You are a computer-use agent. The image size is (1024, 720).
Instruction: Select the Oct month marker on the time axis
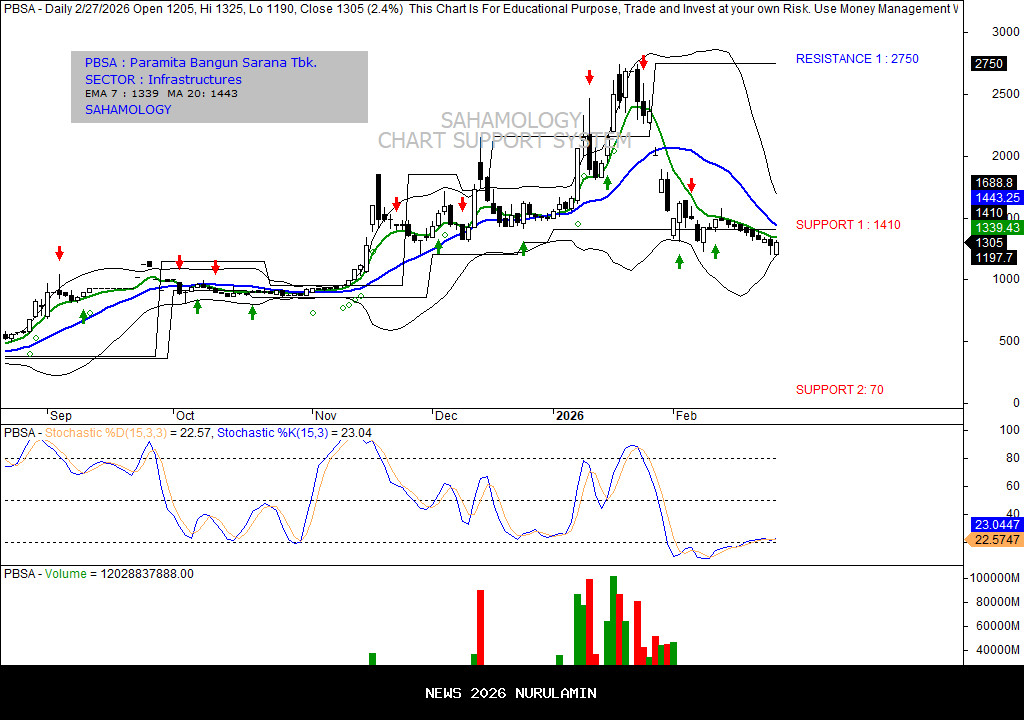[184, 415]
